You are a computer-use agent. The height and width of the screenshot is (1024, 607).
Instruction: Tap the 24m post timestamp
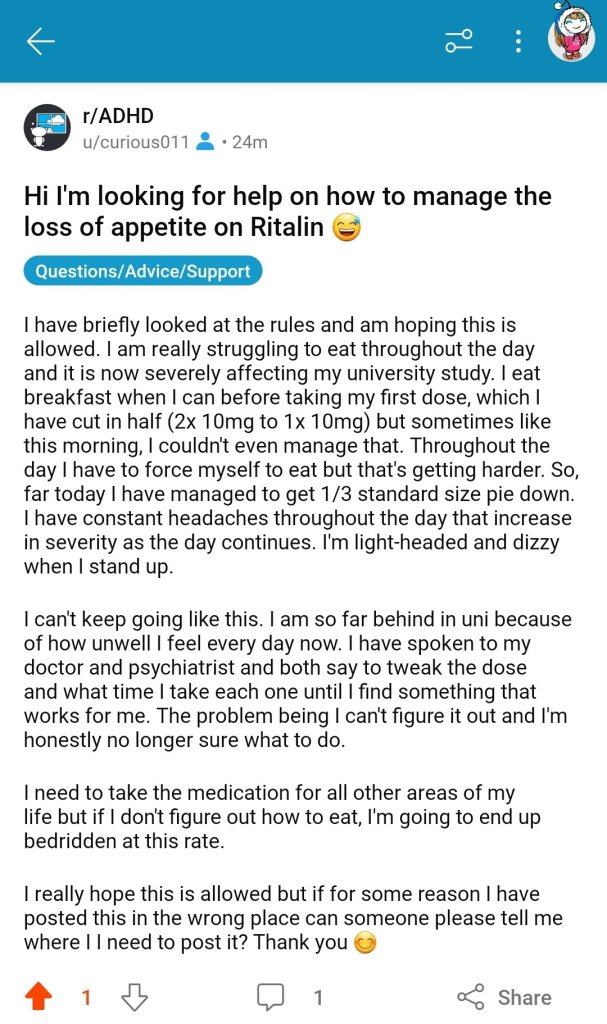pos(249,142)
